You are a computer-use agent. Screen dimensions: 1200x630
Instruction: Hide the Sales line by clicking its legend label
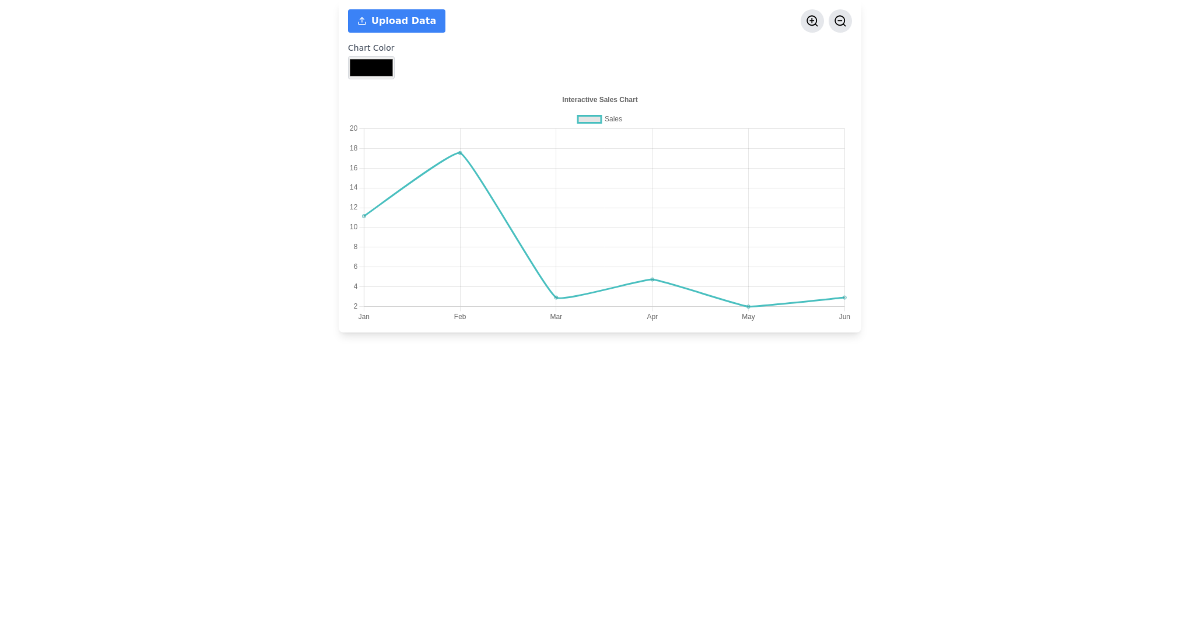pos(613,119)
